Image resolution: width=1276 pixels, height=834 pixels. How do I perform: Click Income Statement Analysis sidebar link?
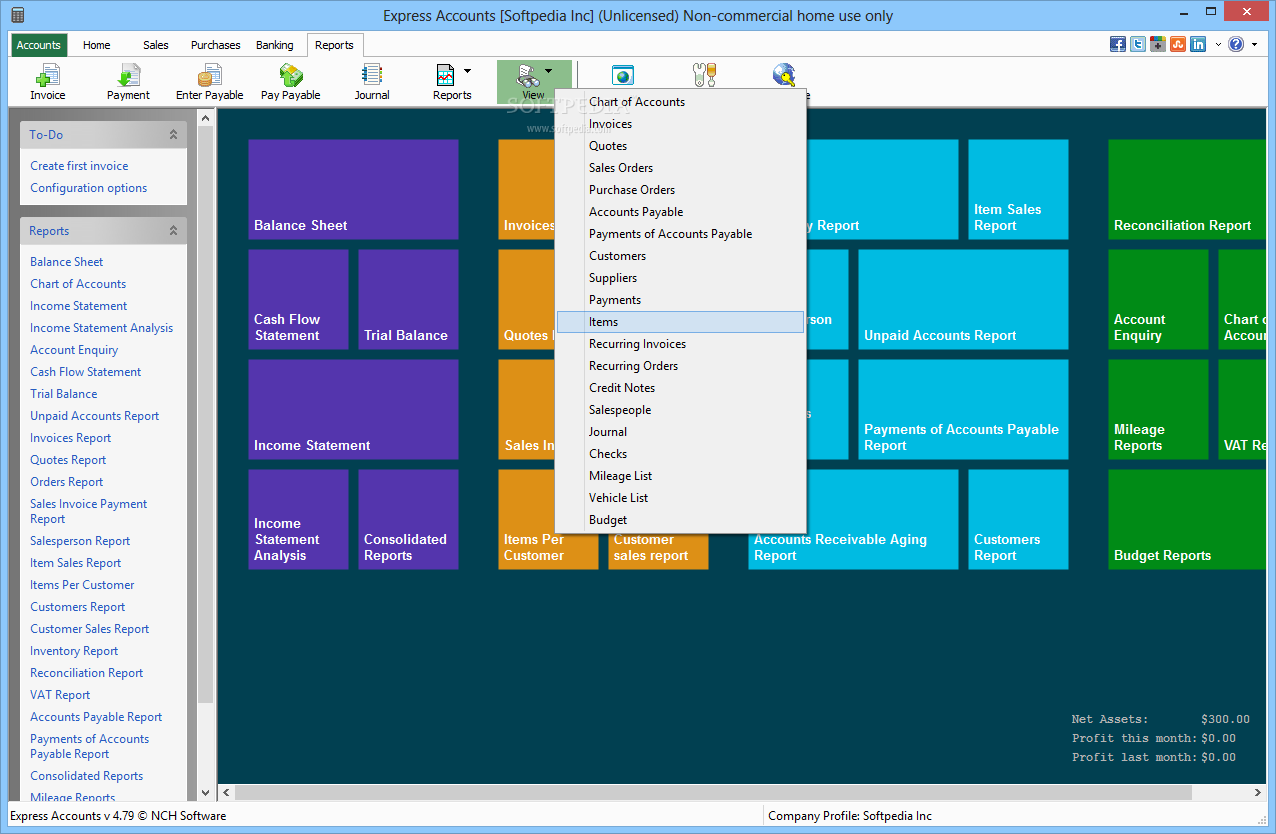point(101,328)
